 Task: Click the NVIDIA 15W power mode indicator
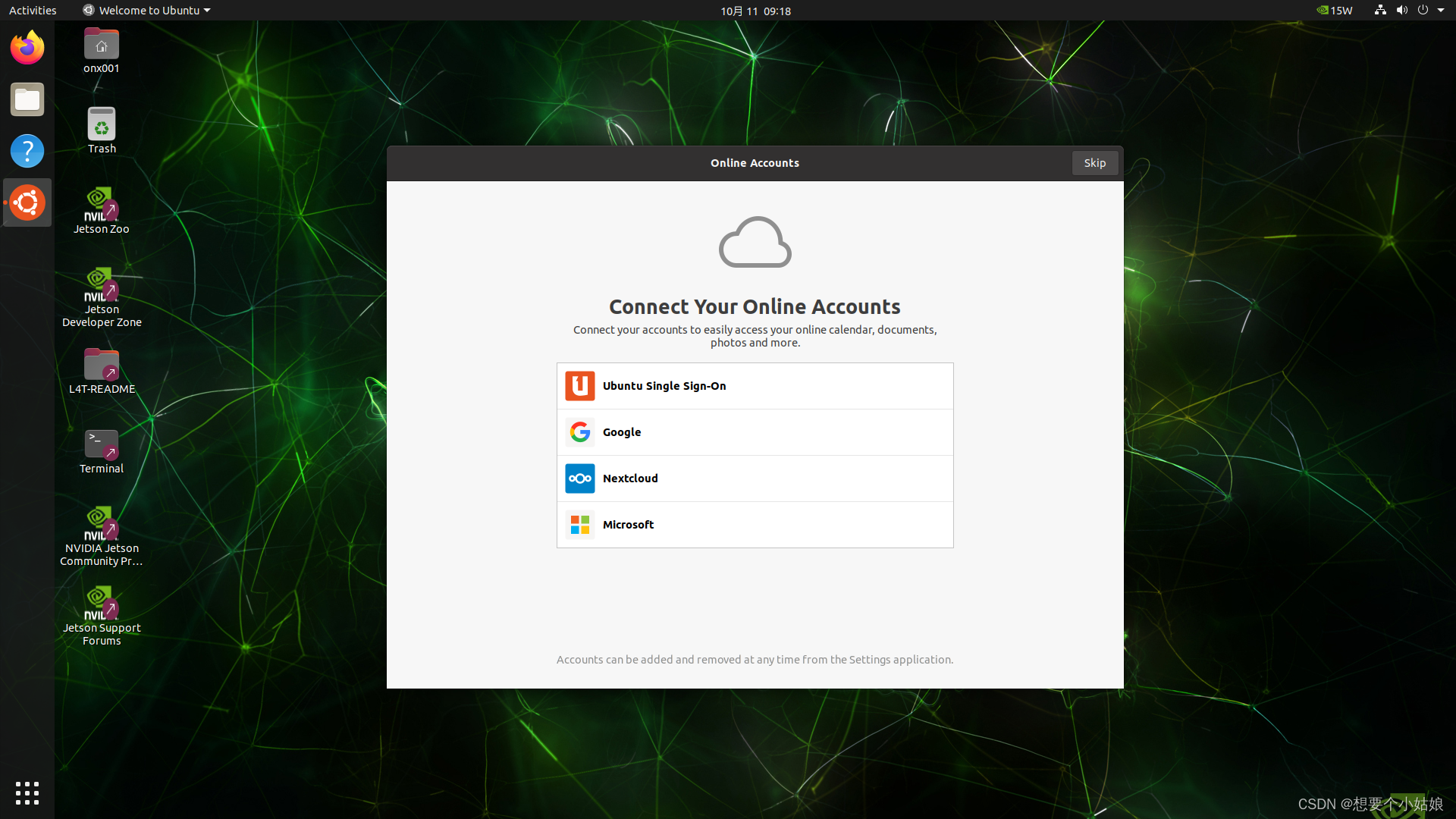pyautogui.click(x=1335, y=11)
